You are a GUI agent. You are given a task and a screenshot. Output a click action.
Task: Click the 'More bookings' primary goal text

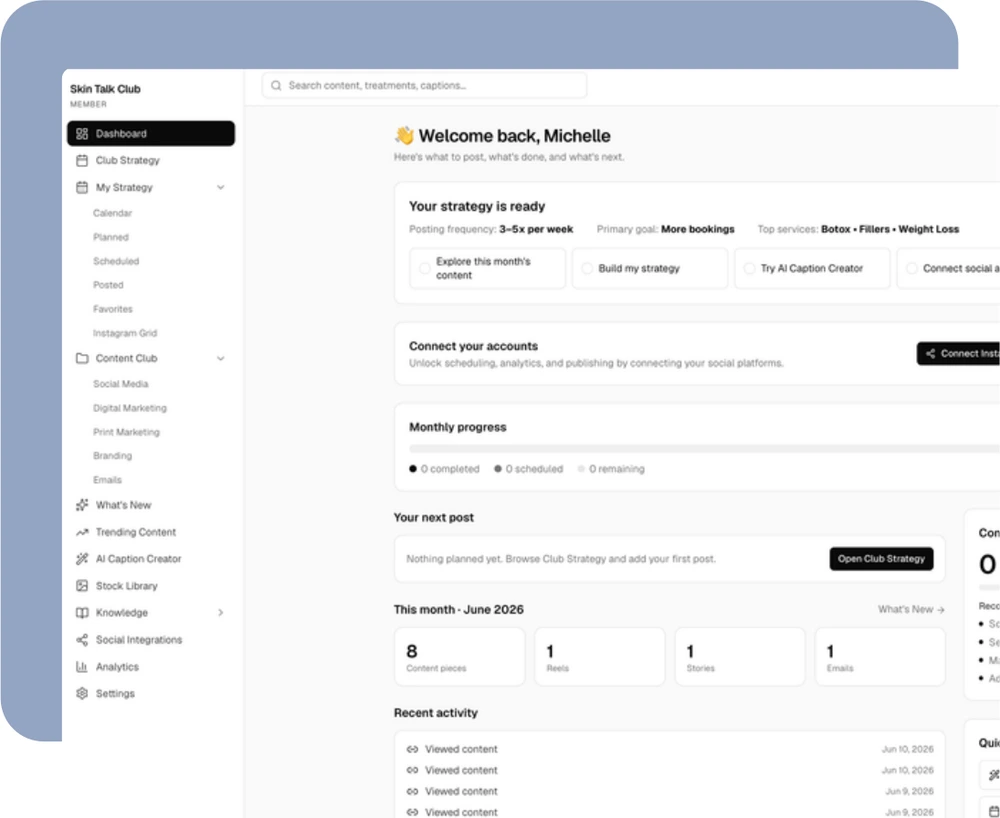[698, 229]
